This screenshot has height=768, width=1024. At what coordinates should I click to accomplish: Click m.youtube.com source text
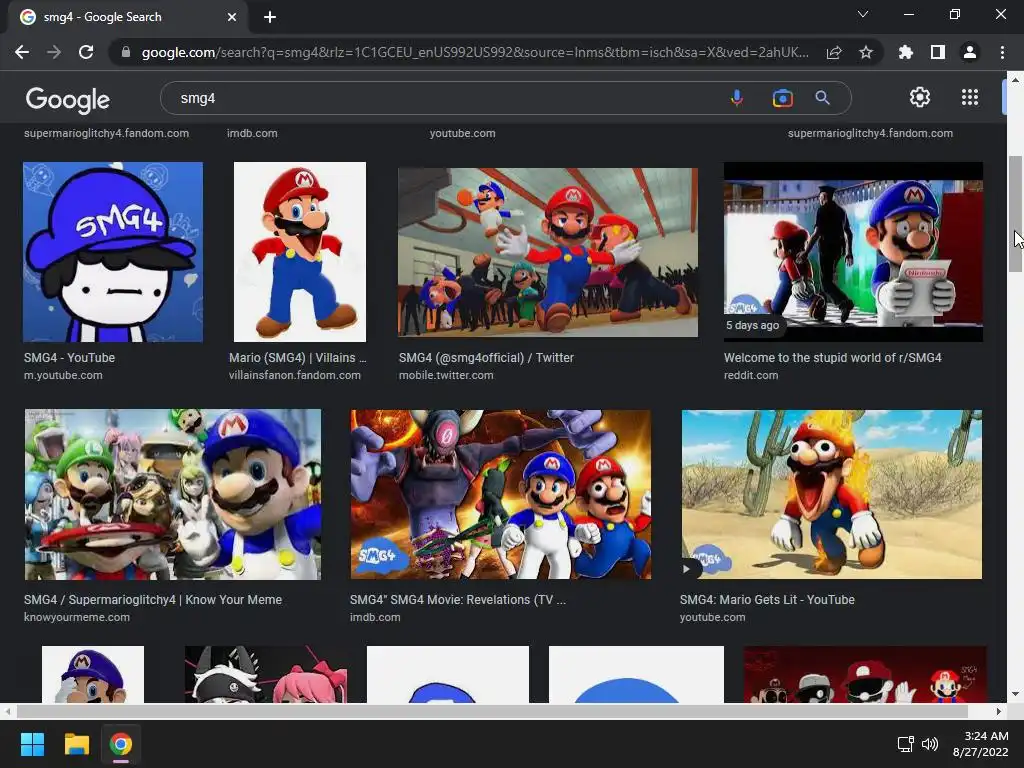63,376
